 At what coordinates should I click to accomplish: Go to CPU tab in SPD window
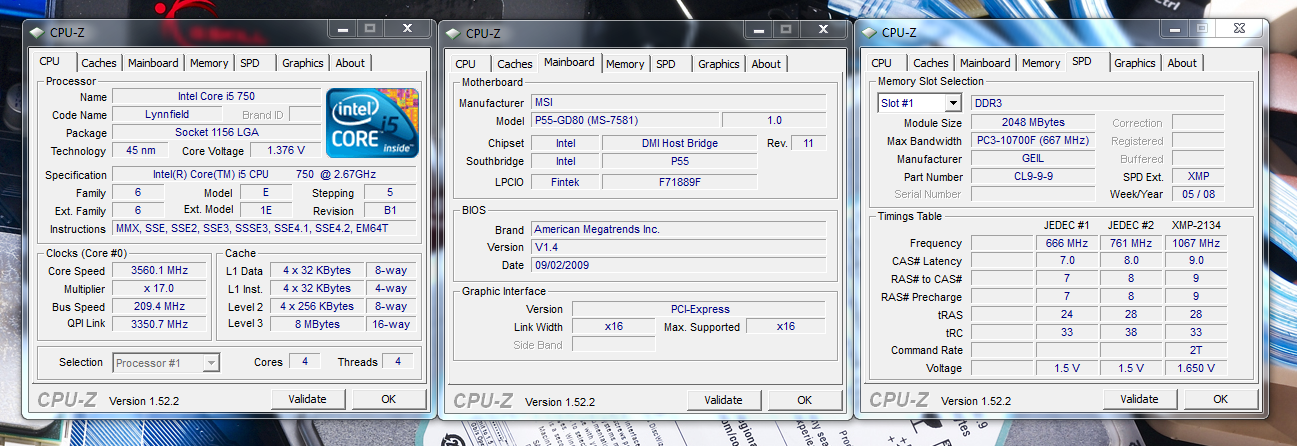coord(882,63)
